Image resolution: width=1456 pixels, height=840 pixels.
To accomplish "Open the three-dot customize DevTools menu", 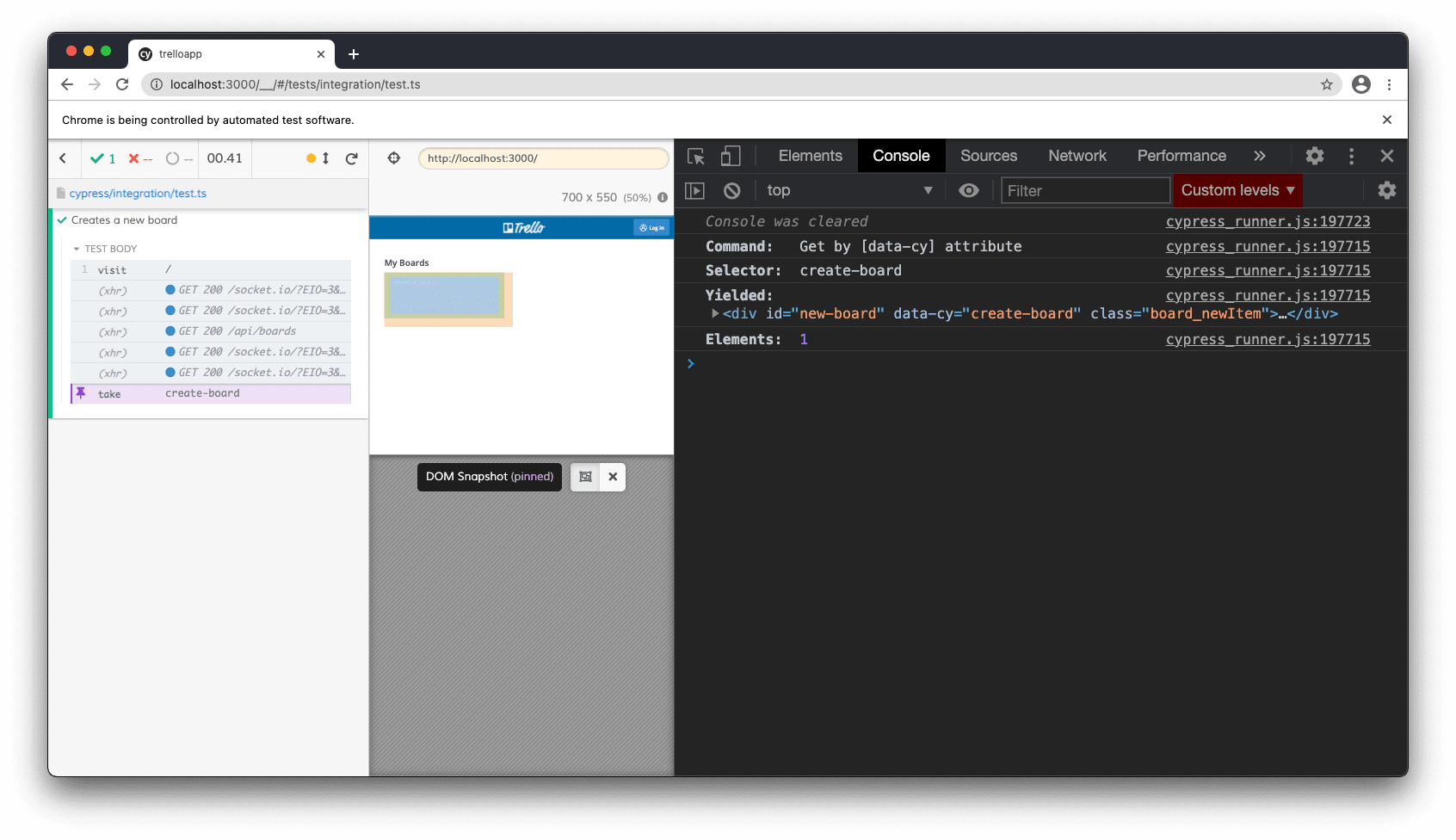I will pos(1351,156).
